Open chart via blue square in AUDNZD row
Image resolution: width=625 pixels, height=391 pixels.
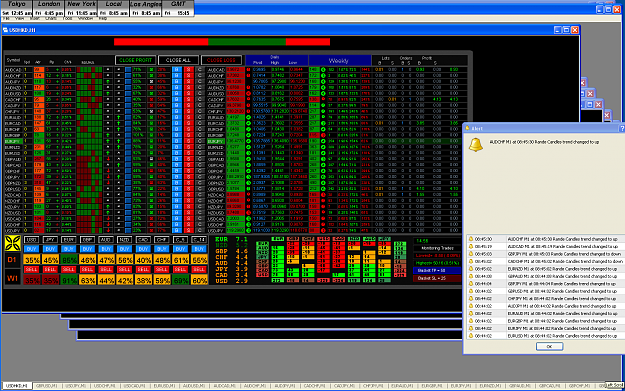(128, 88)
